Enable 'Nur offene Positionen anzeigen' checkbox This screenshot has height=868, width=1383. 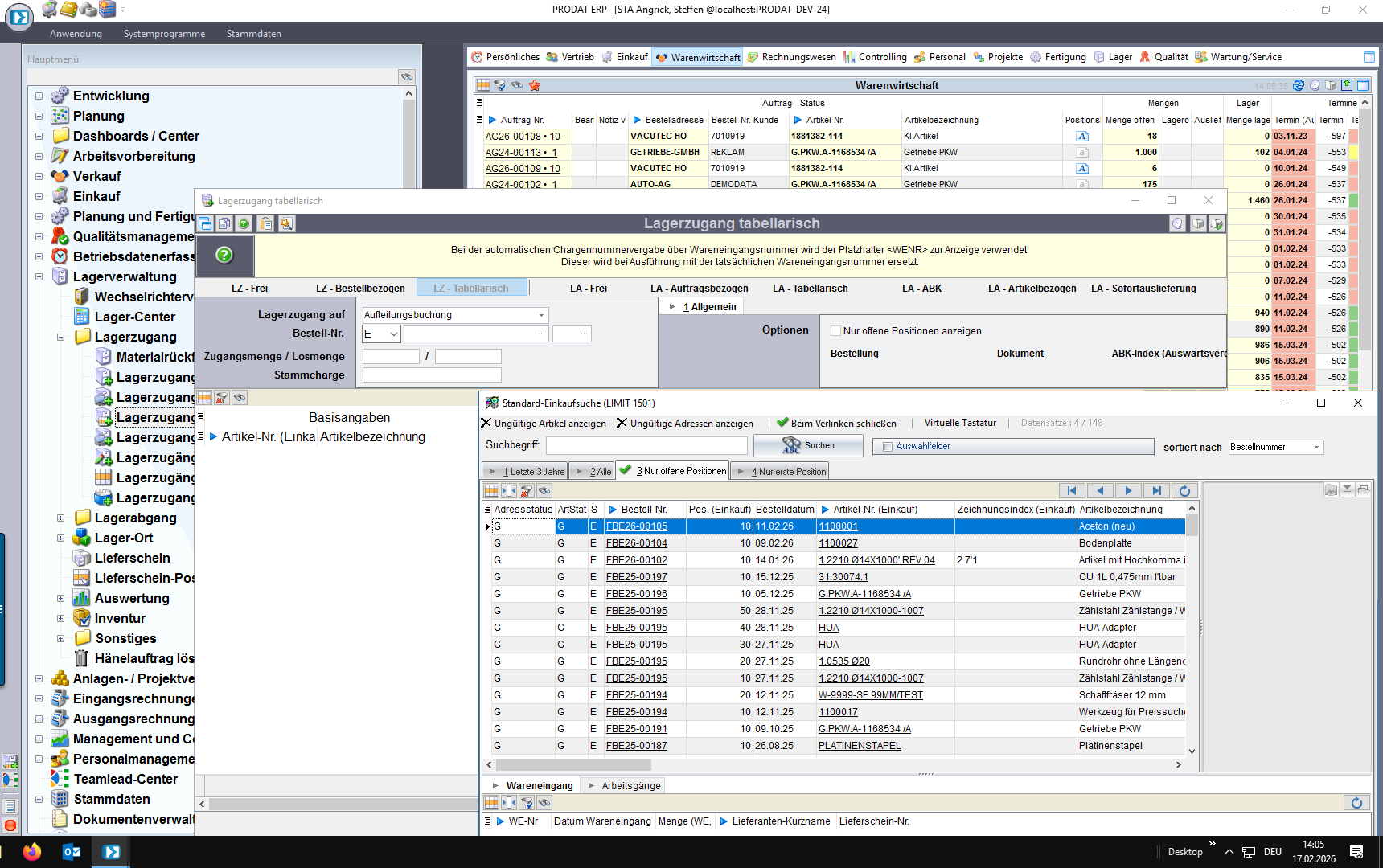(x=836, y=331)
